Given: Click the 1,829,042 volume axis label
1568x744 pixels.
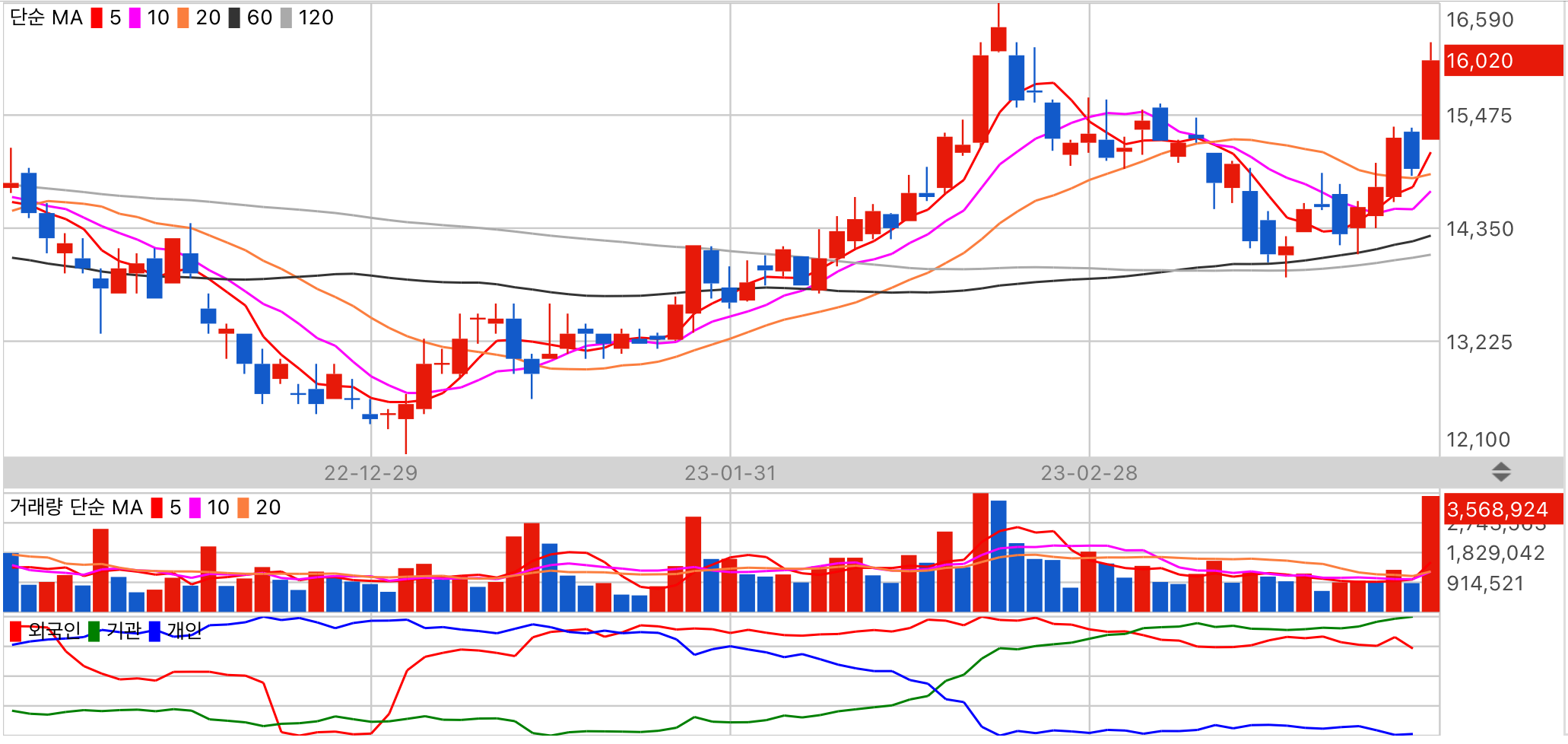Looking at the screenshot, I should [x=1496, y=553].
